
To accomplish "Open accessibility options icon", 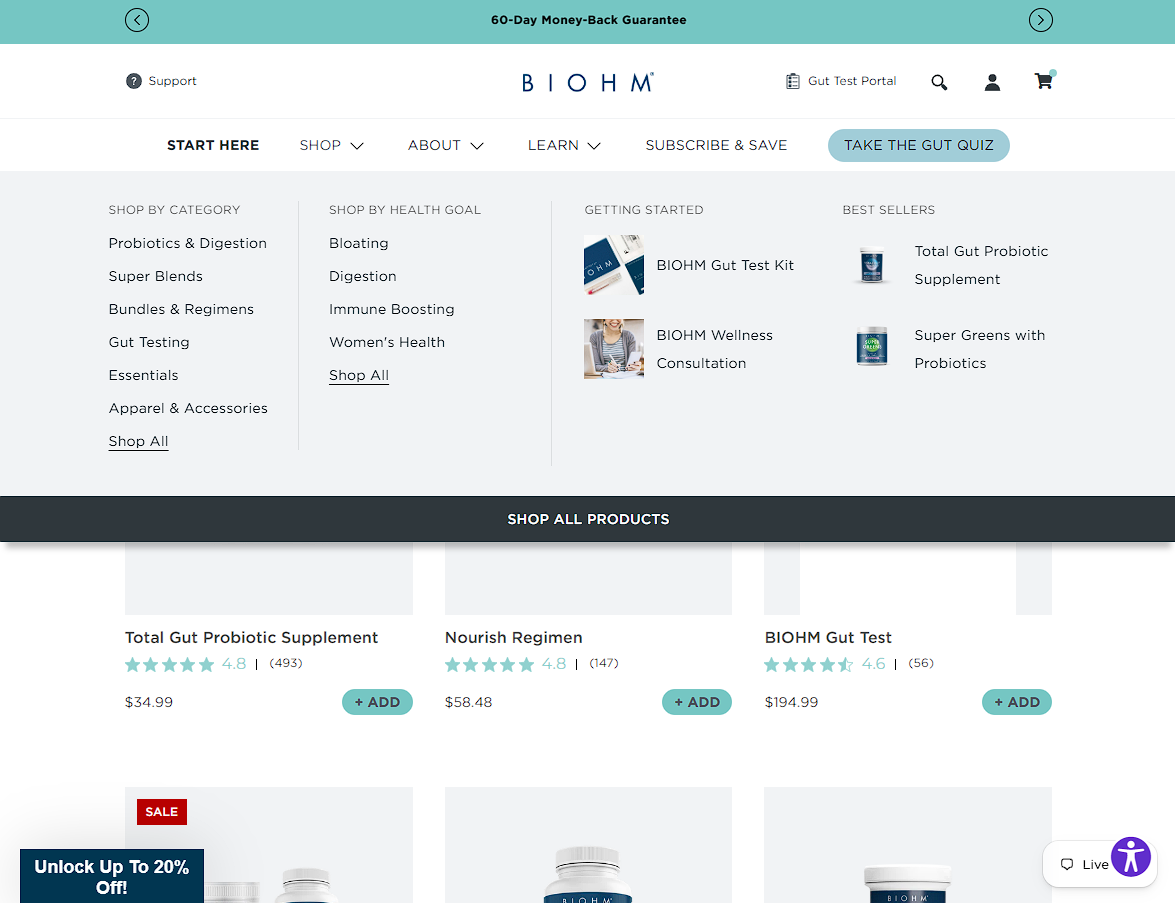I will pyautogui.click(x=1131, y=857).
